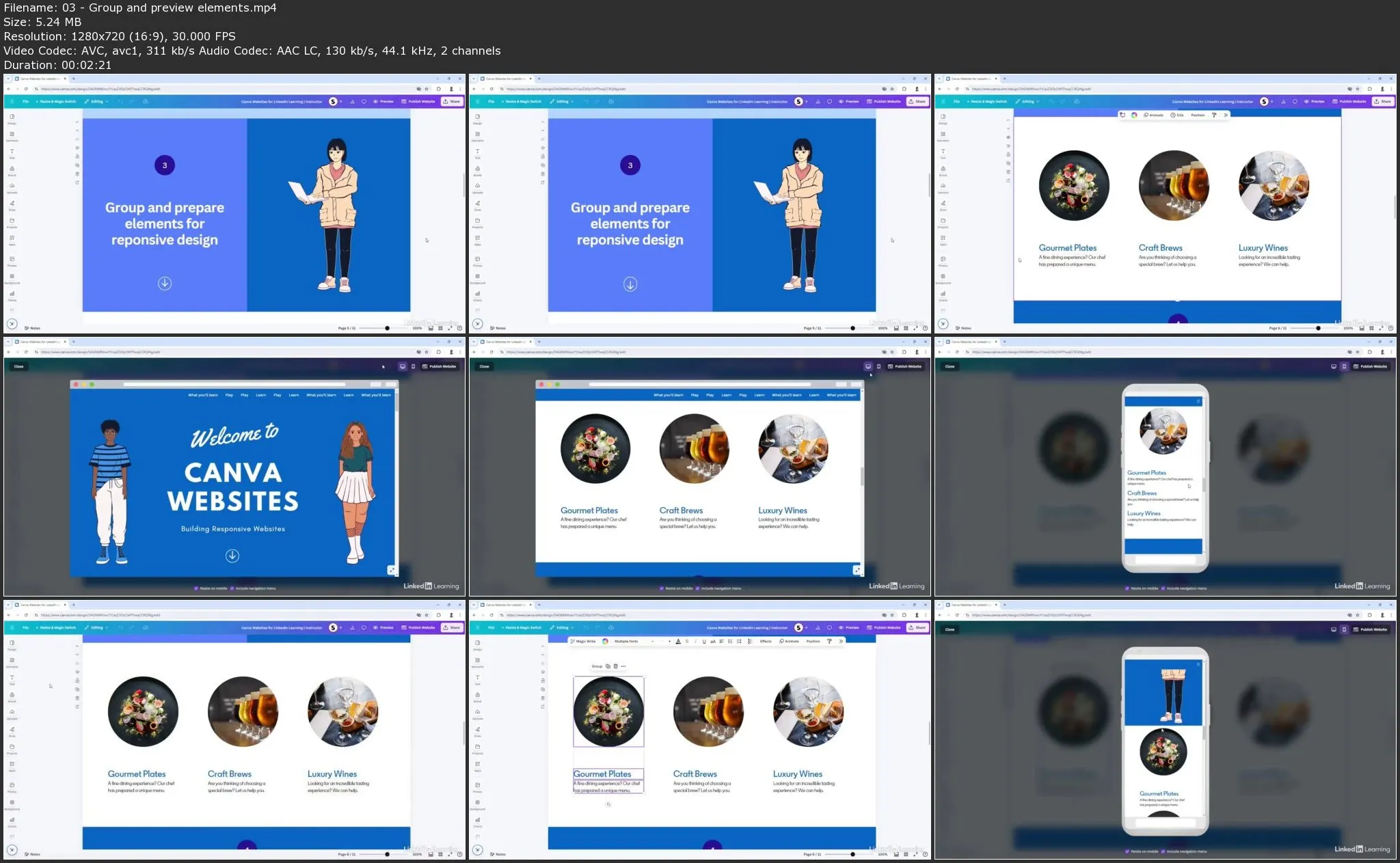In the first frame, open the Design side panel

[x=12, y=119]
